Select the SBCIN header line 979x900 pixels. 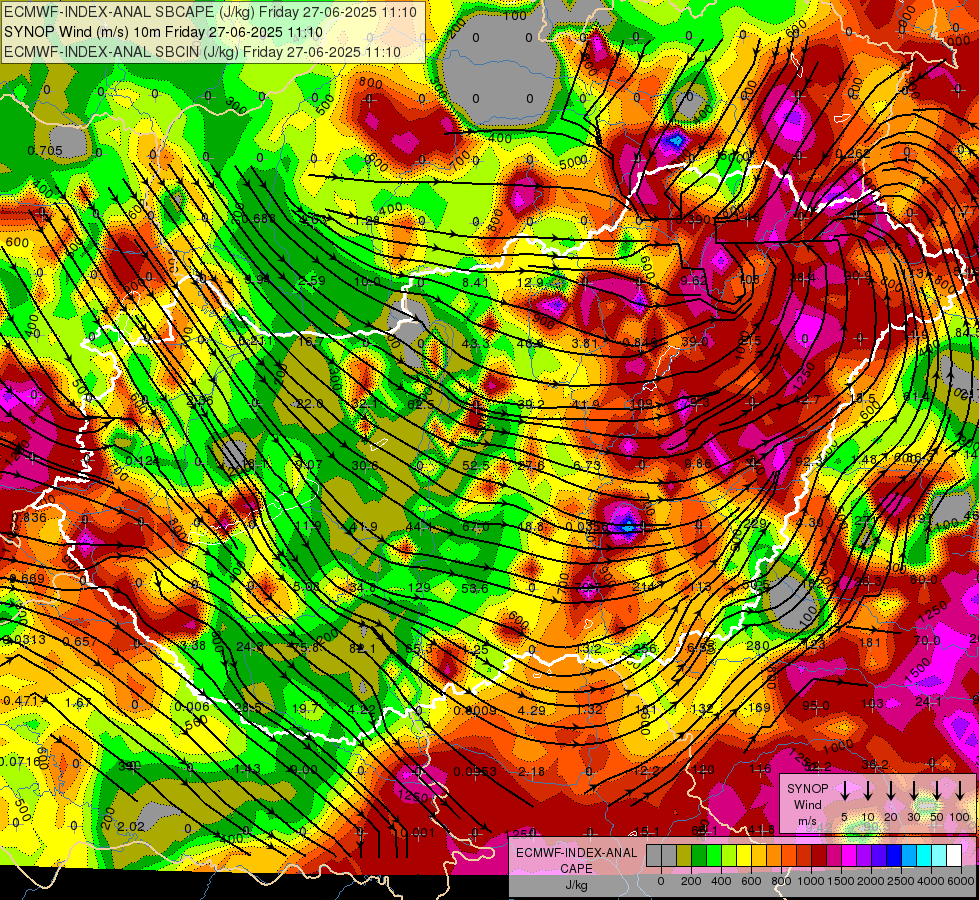202,52
